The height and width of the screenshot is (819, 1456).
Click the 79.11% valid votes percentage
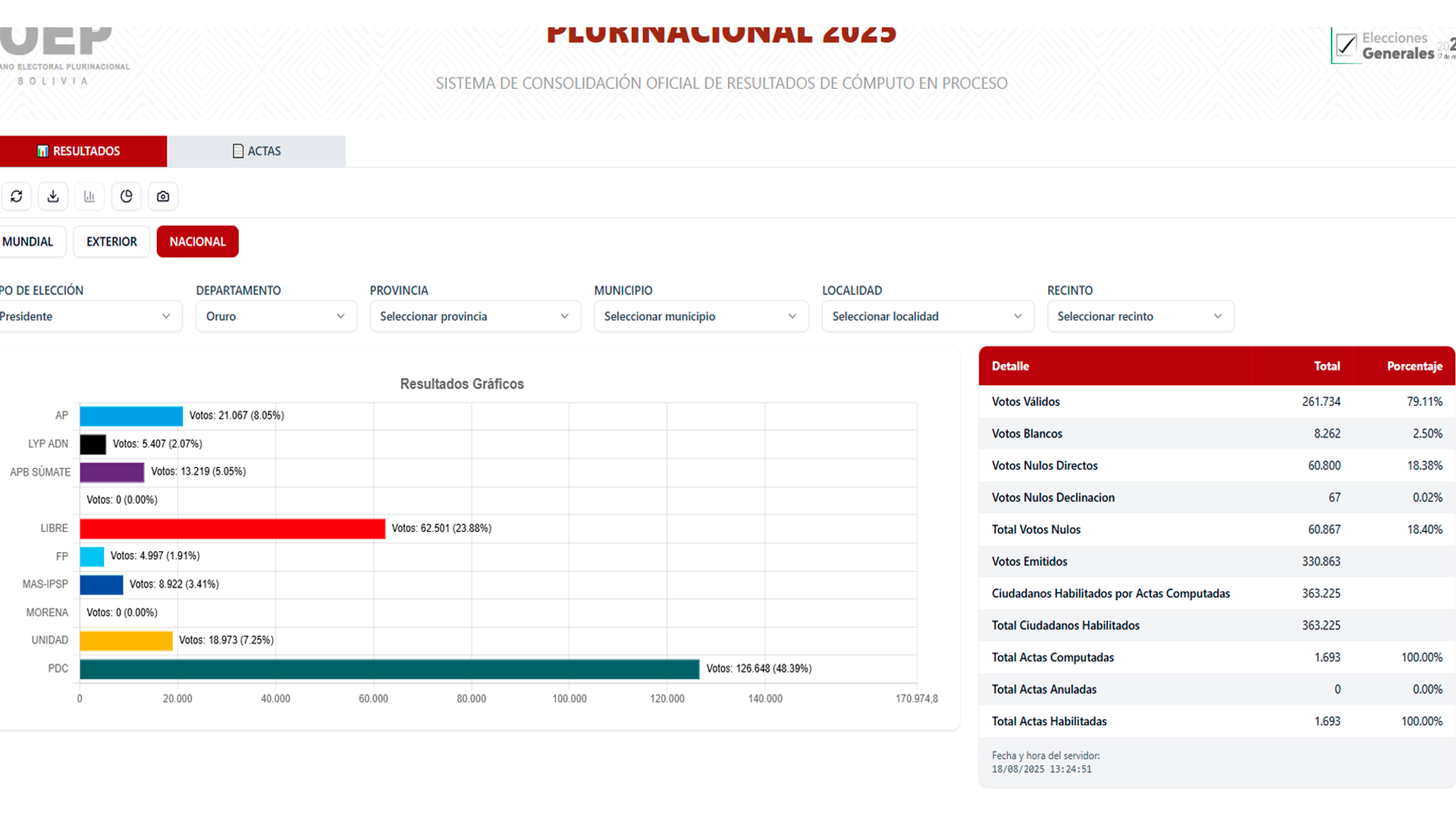pyautogui.click(x=1425, y=402)
